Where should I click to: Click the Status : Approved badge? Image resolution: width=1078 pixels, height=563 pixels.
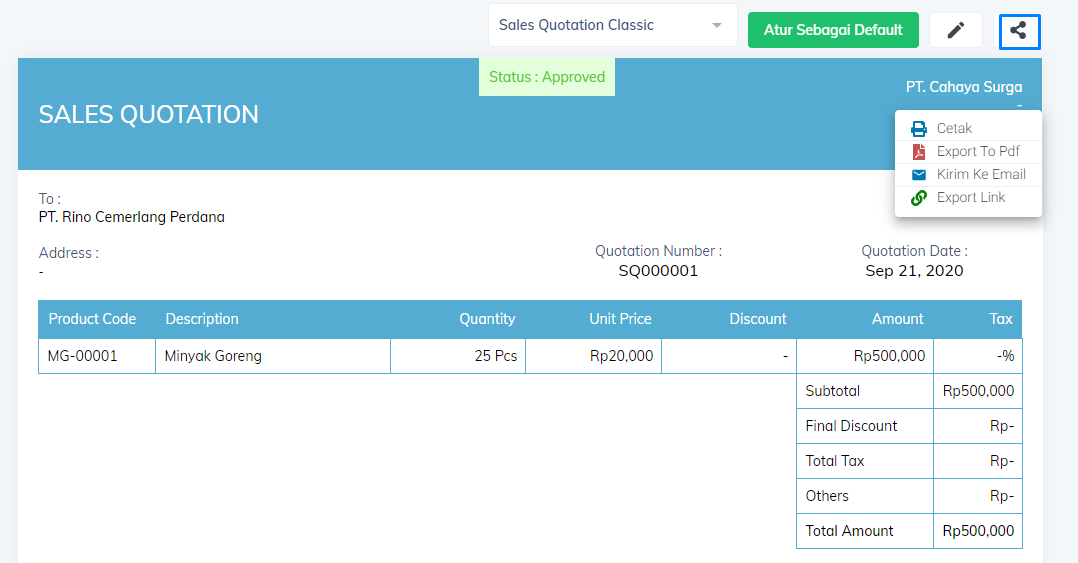tap(547, 77)
